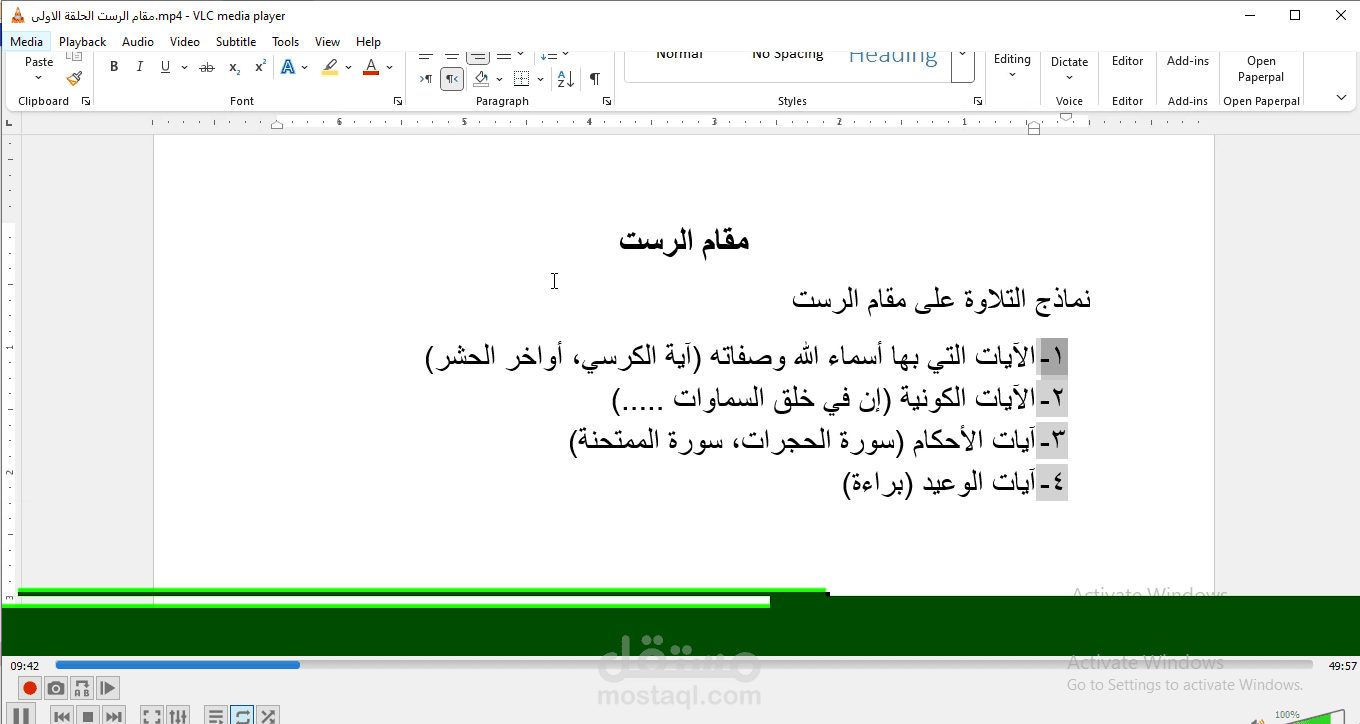Toggle justify paragraph alignment
The width and height of the screenshot is (1360, 724).
(x=504, y=55)
